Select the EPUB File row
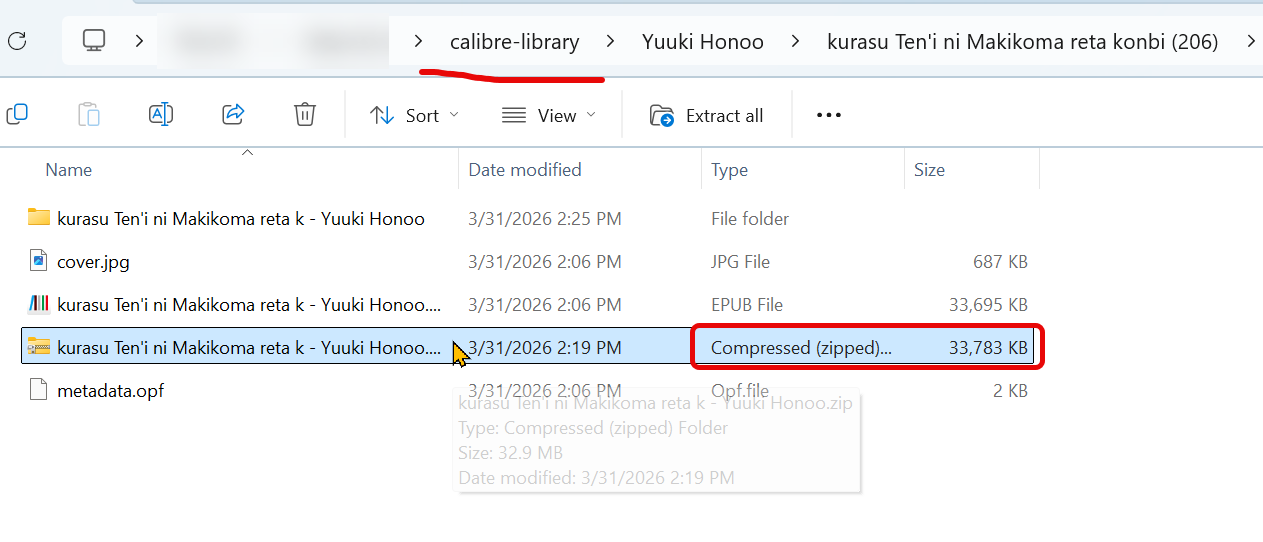Screen dimensions: 1263x542 (248, 305)
